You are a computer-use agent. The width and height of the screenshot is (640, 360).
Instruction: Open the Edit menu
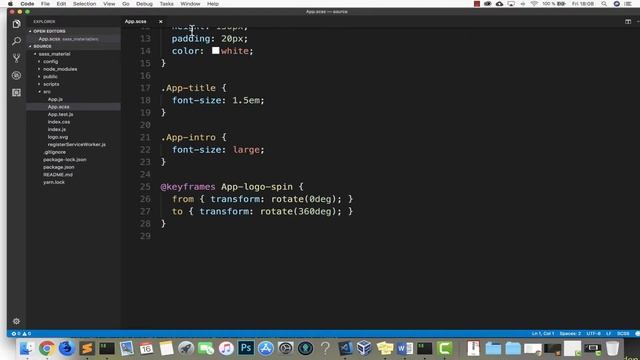coord(61,4)
